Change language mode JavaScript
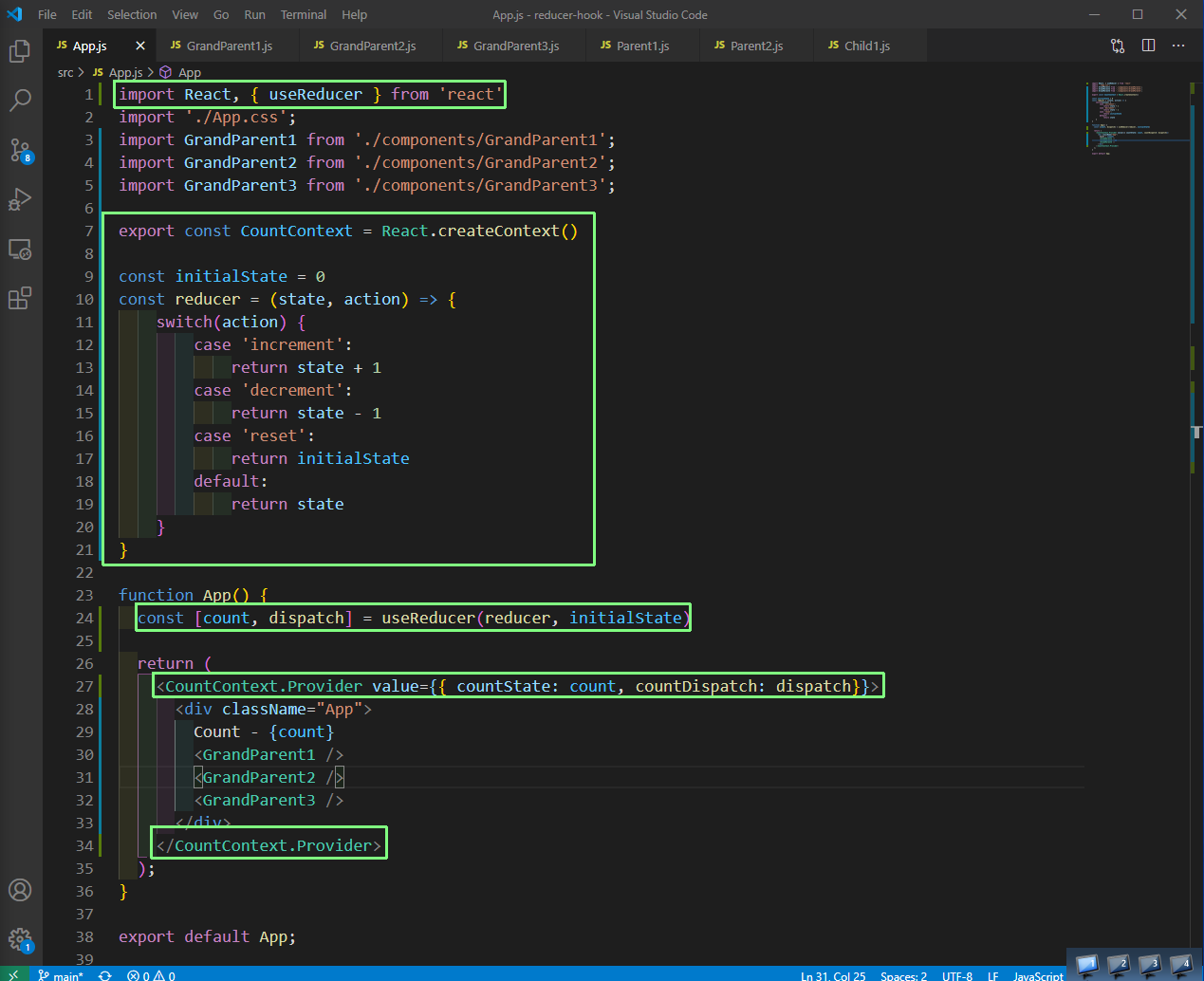This screenshot has height=981, width=1204. [1038, 975]
